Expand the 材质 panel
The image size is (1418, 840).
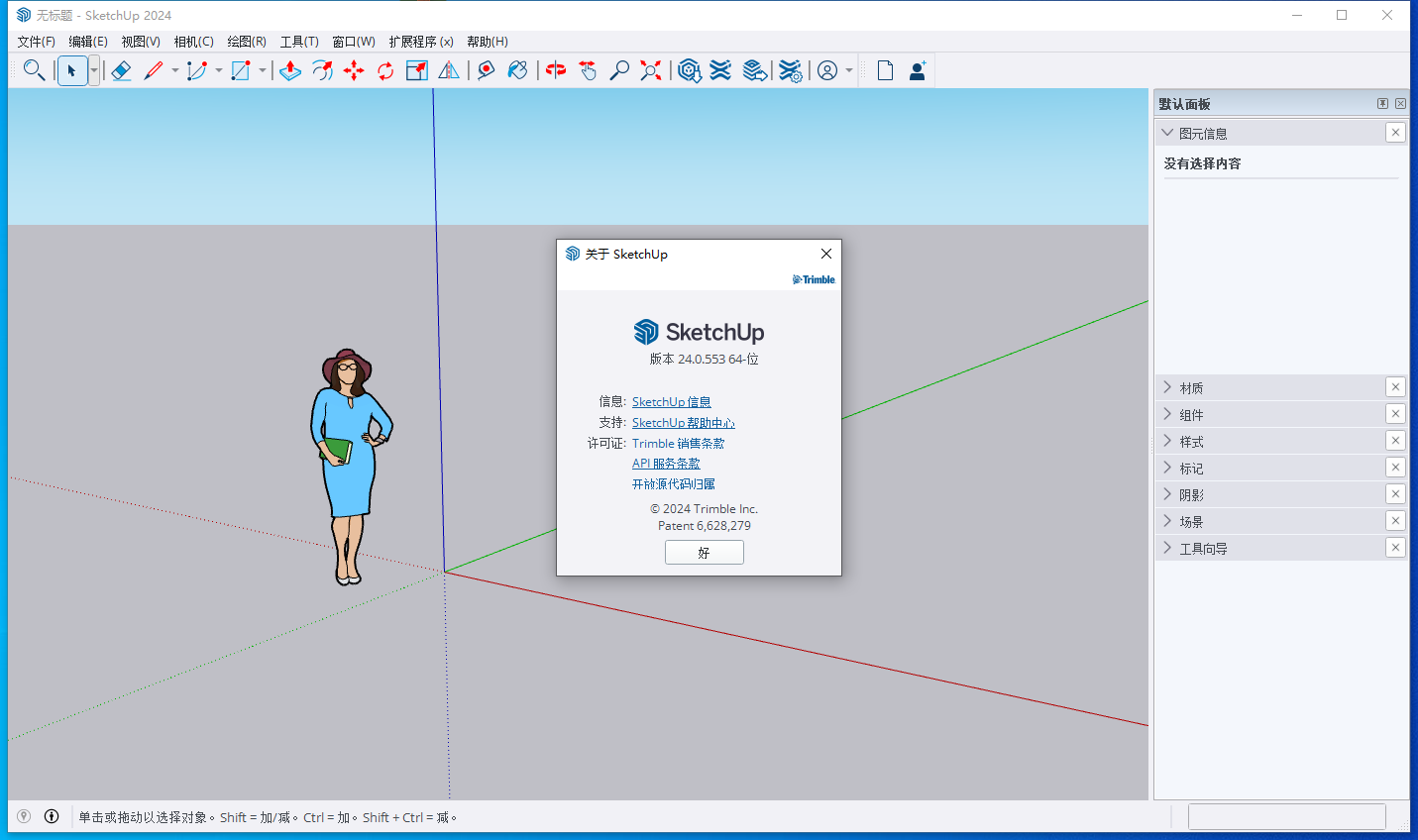(1167, 387)
